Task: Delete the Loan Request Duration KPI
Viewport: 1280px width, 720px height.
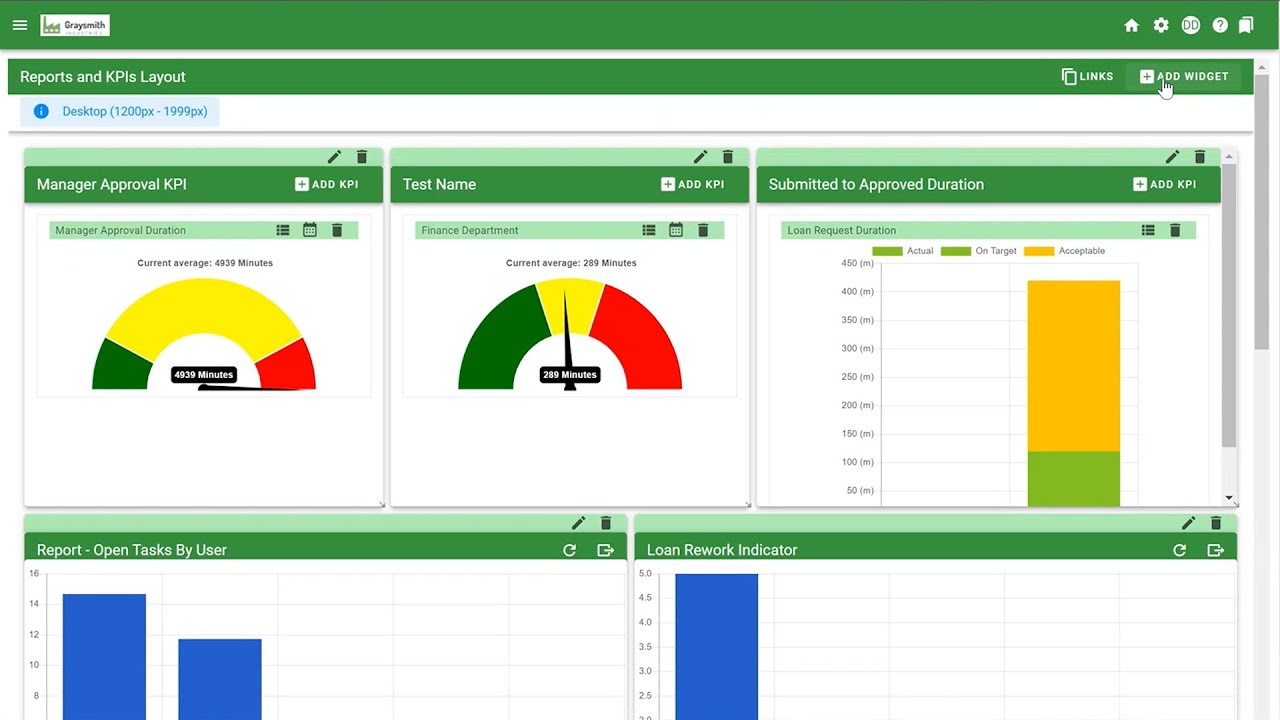Action: pos(1175,230)
